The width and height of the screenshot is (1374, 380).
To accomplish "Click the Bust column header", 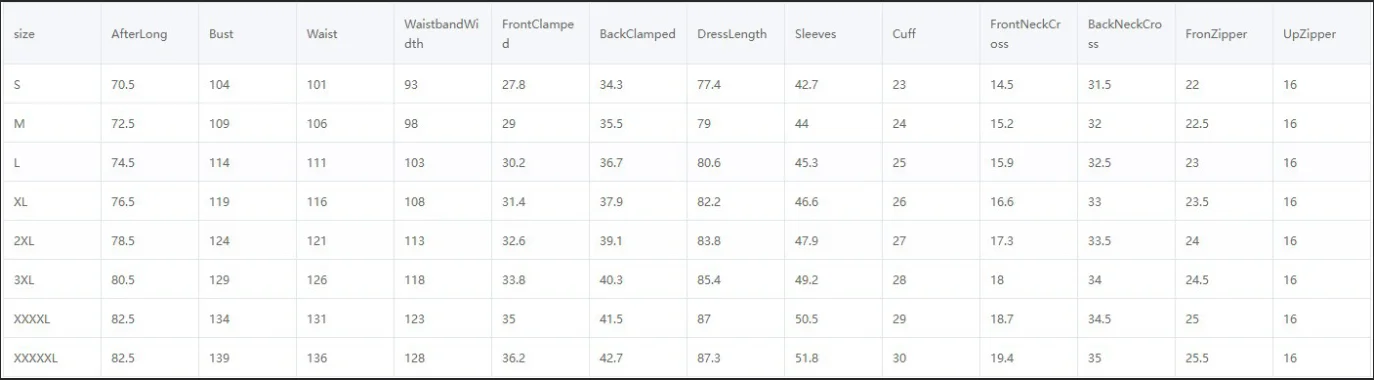I will tap(221, 34).
